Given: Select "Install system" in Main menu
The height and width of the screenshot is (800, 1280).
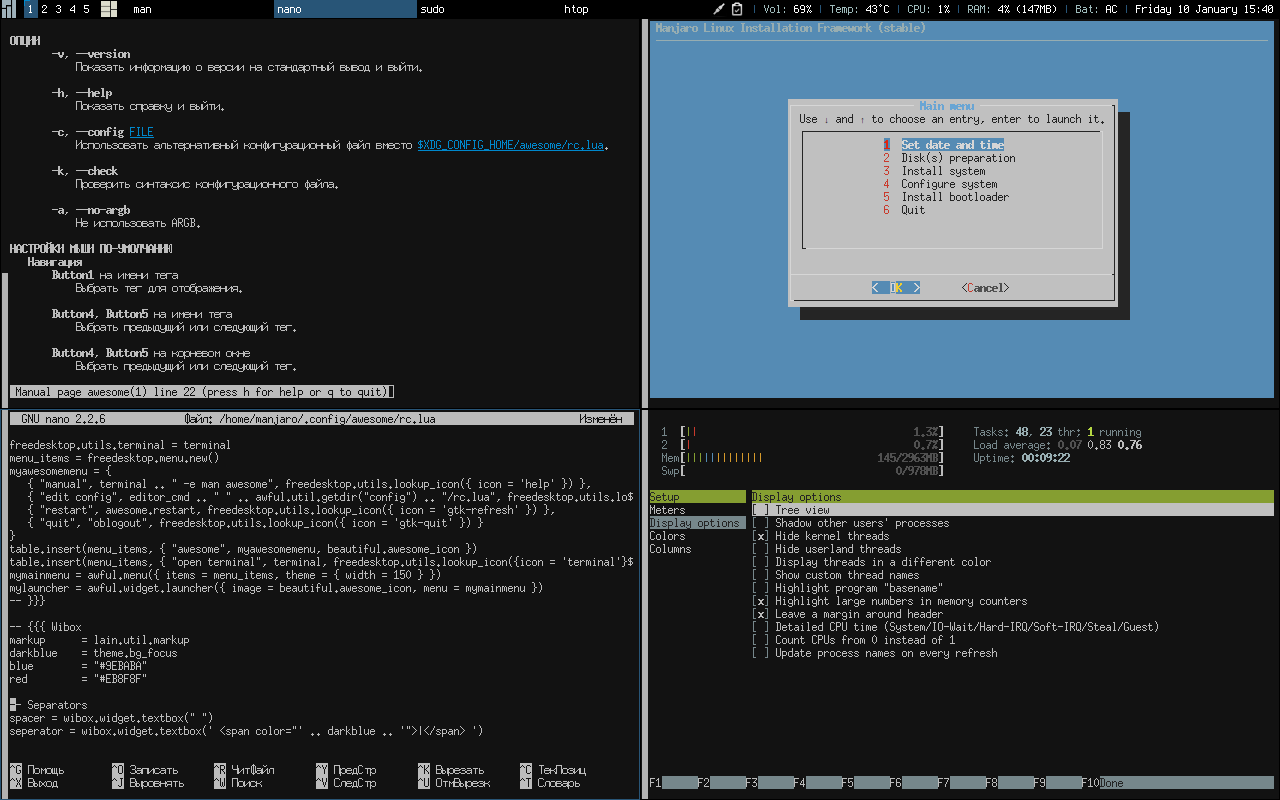Looking at the screenshot, I should pos(934,171).
